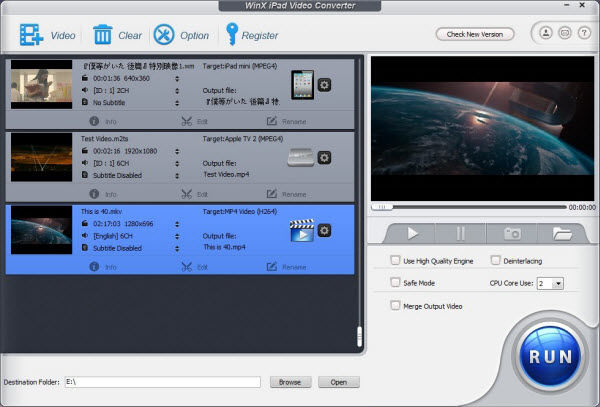Click output file name 'This is 40.mp4'

coord(224,247)
